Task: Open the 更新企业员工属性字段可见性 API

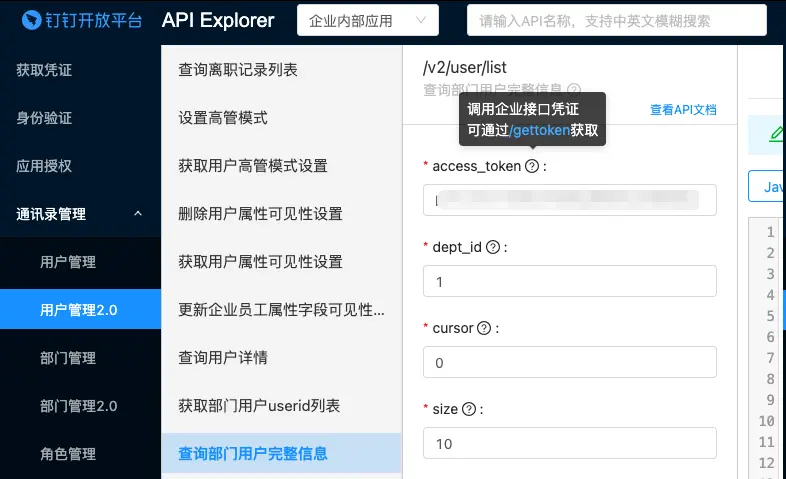Action: tap(281, 310)
